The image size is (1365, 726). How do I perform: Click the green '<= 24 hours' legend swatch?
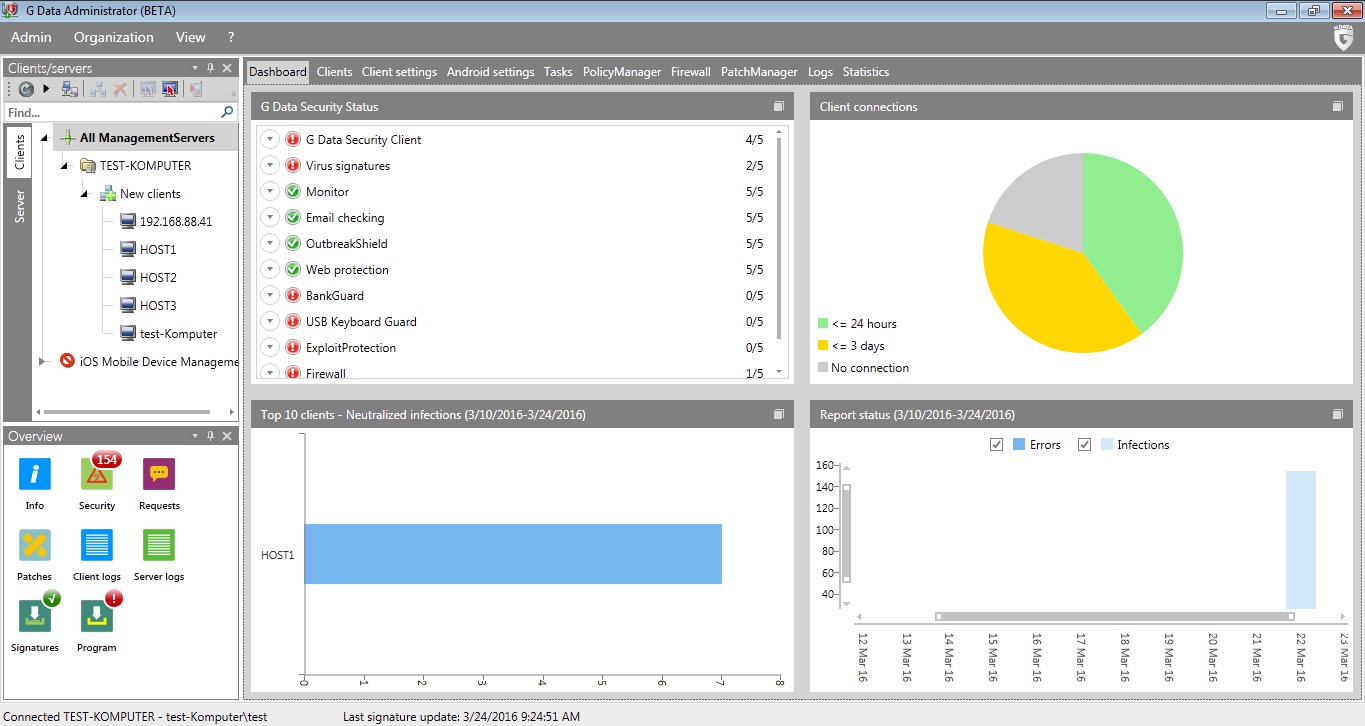coord(823,324)
